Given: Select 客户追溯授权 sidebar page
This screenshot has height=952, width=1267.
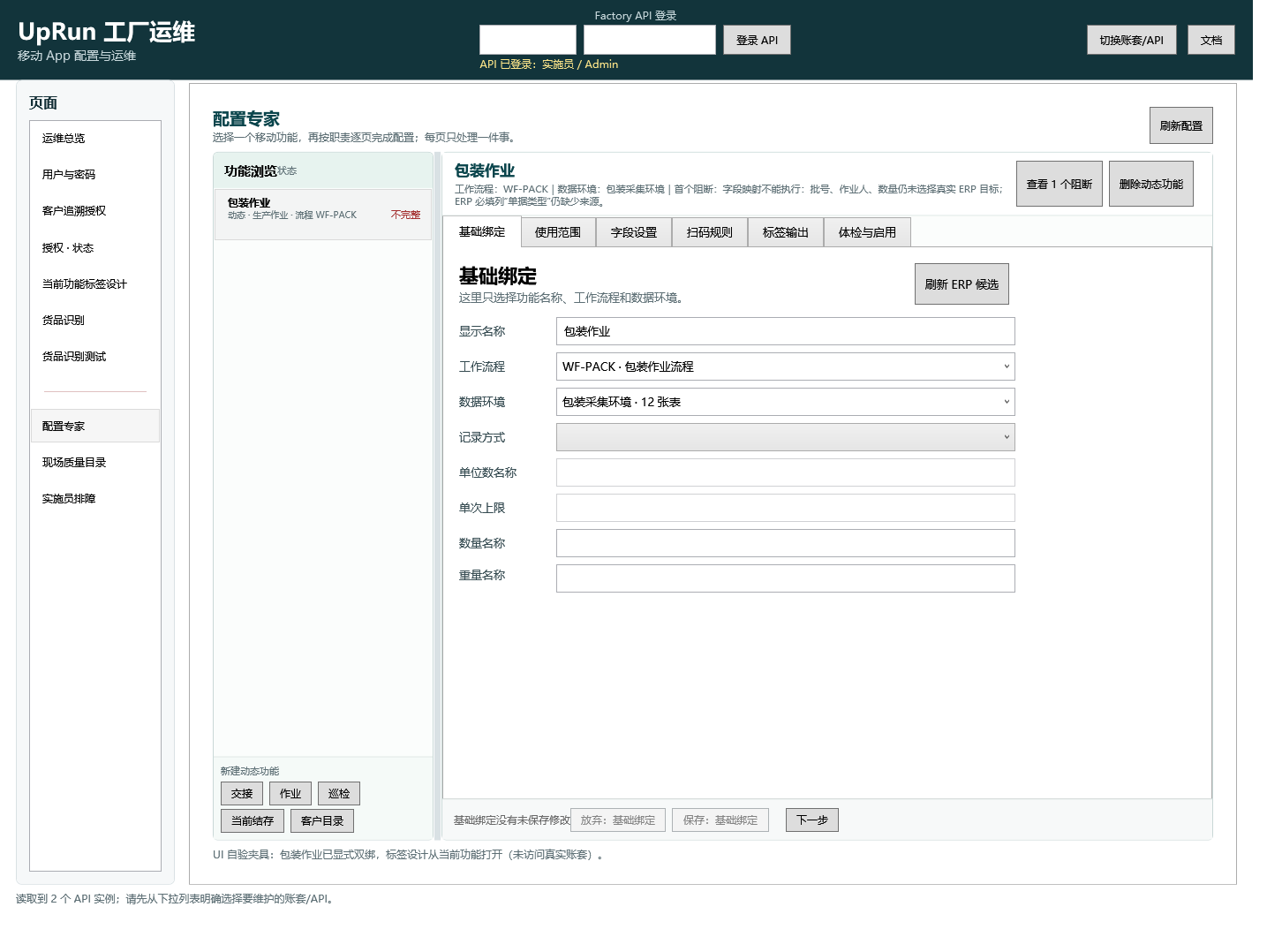Looking at the screenshot, I should pos(95,211).
